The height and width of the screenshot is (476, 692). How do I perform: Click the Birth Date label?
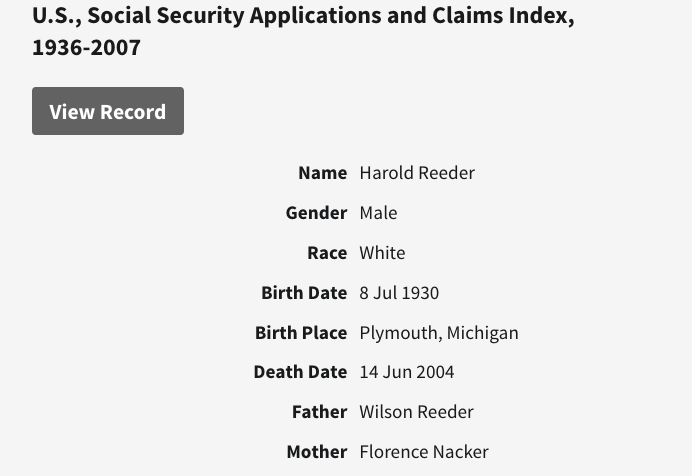[x=304, y=293]
